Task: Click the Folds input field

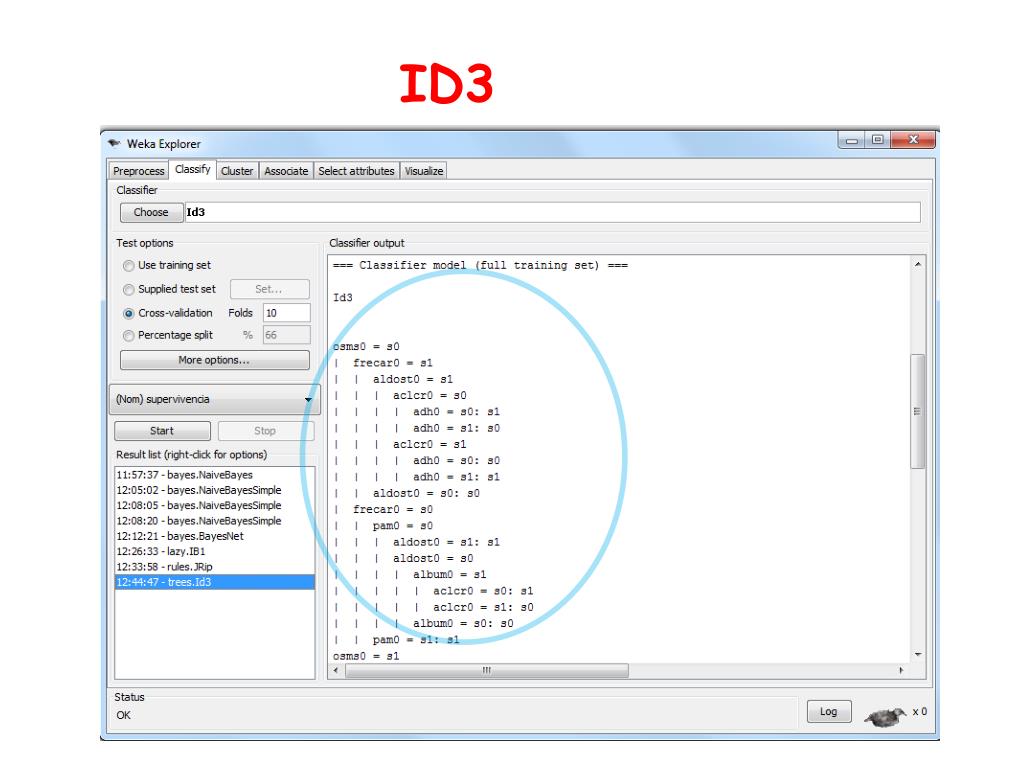Action: click(287, 313)
